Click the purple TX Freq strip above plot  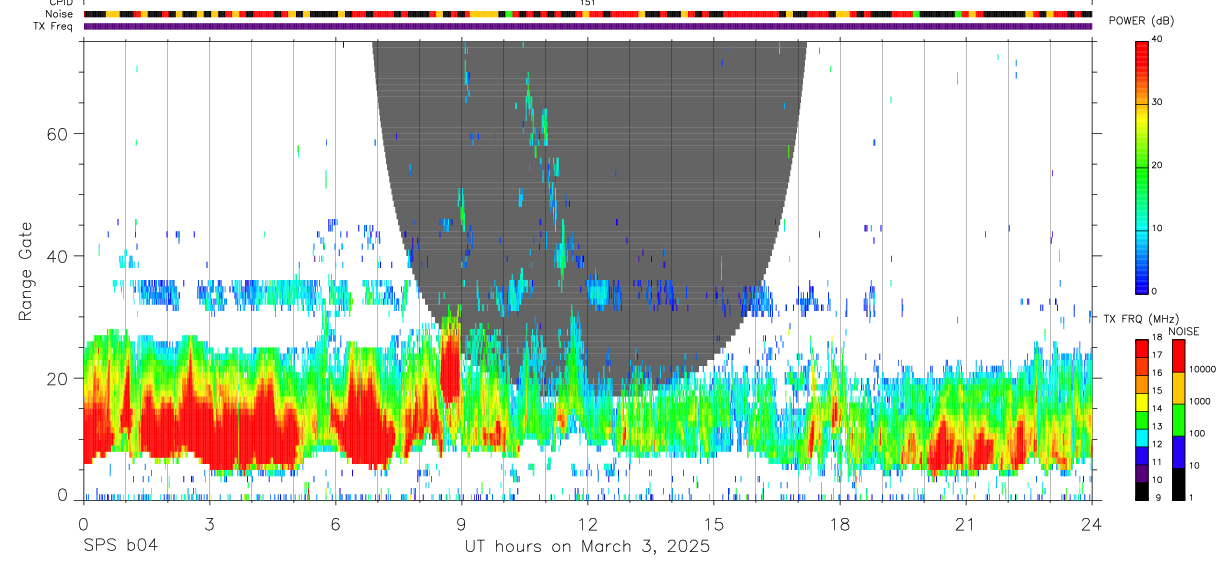[587, 27]
